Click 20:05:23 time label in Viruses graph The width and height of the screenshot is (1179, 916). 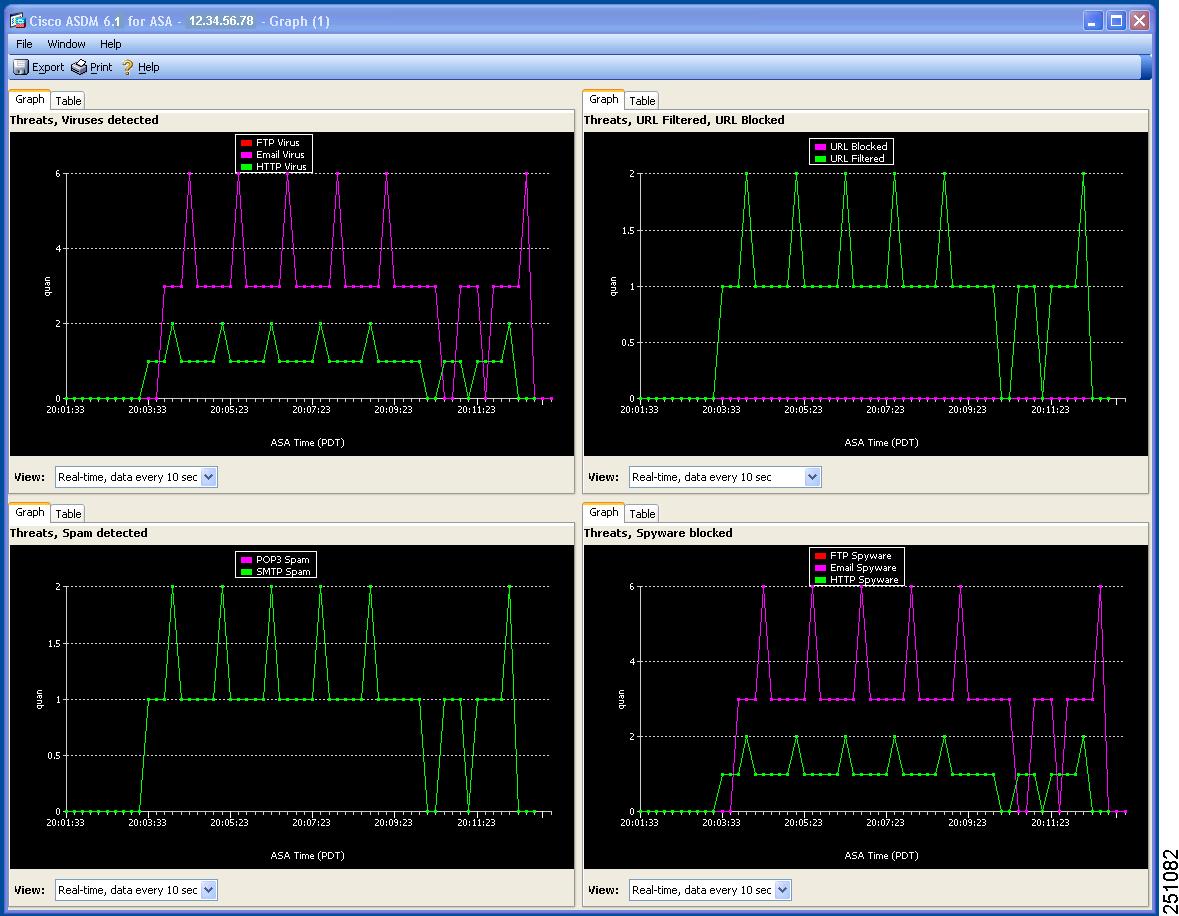tap(229, 410)
